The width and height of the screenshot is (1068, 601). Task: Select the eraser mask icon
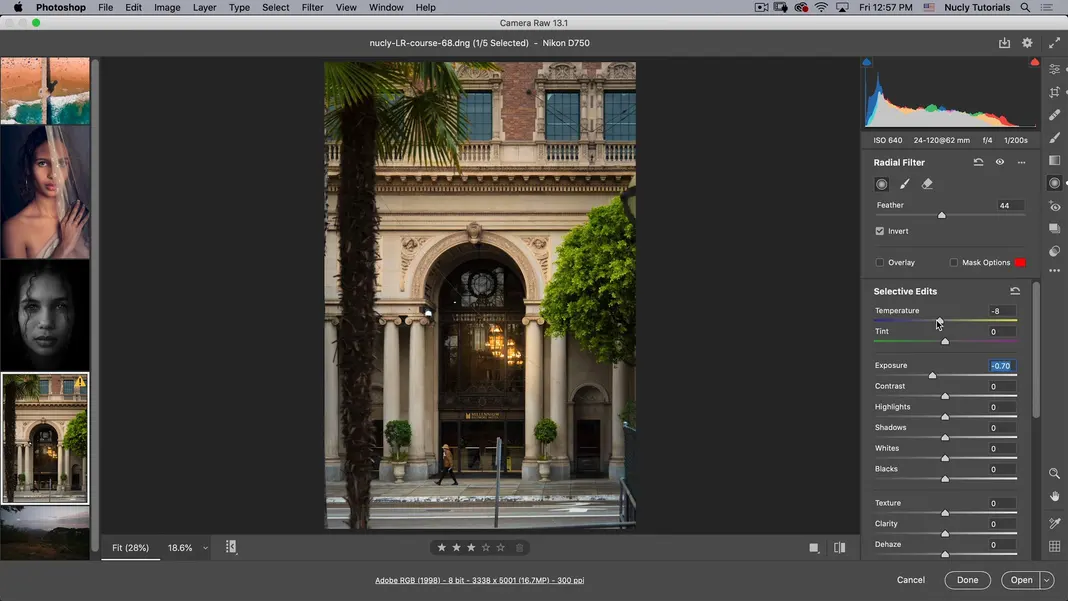927,184
